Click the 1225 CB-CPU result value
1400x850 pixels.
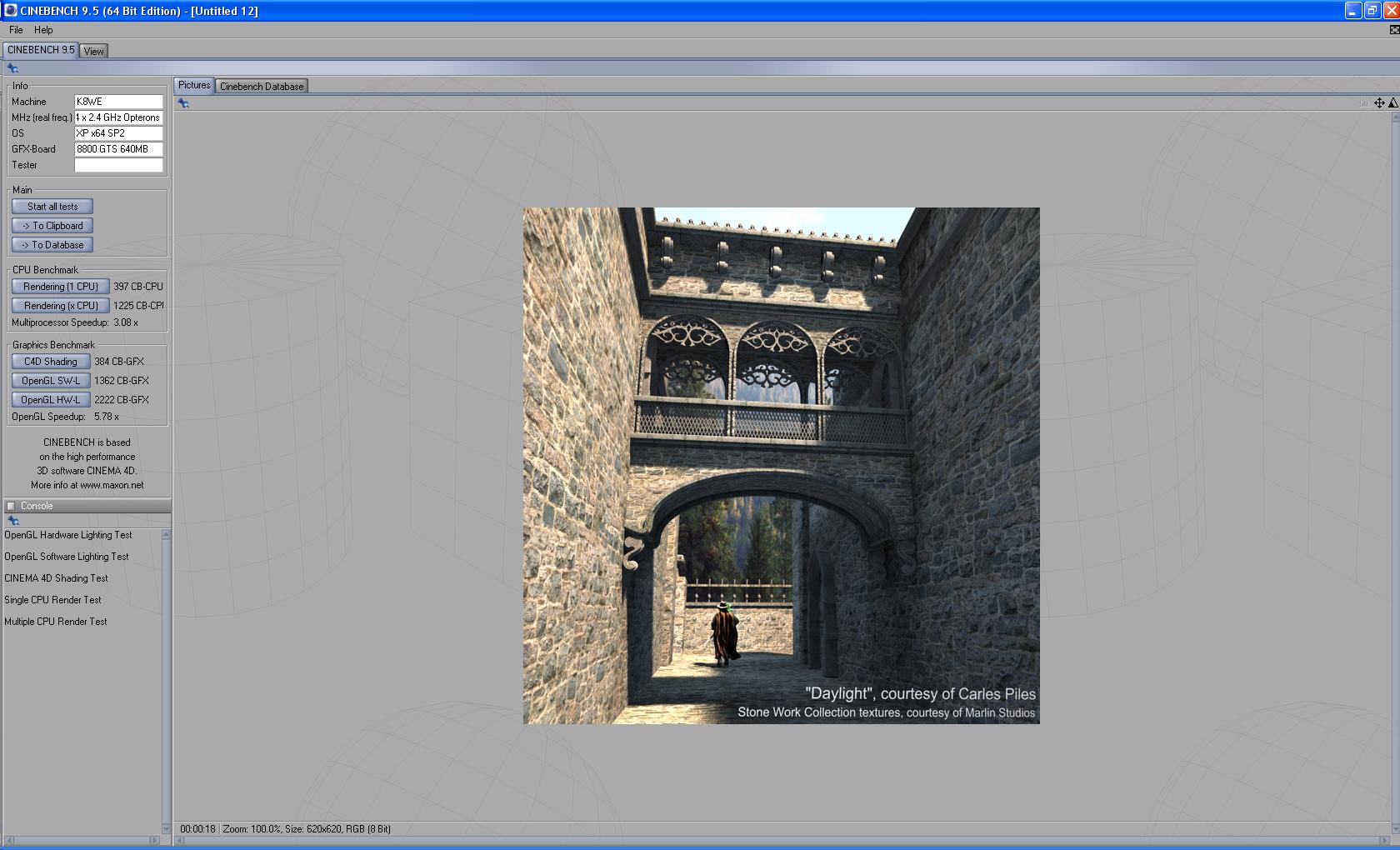pos(138,306)
